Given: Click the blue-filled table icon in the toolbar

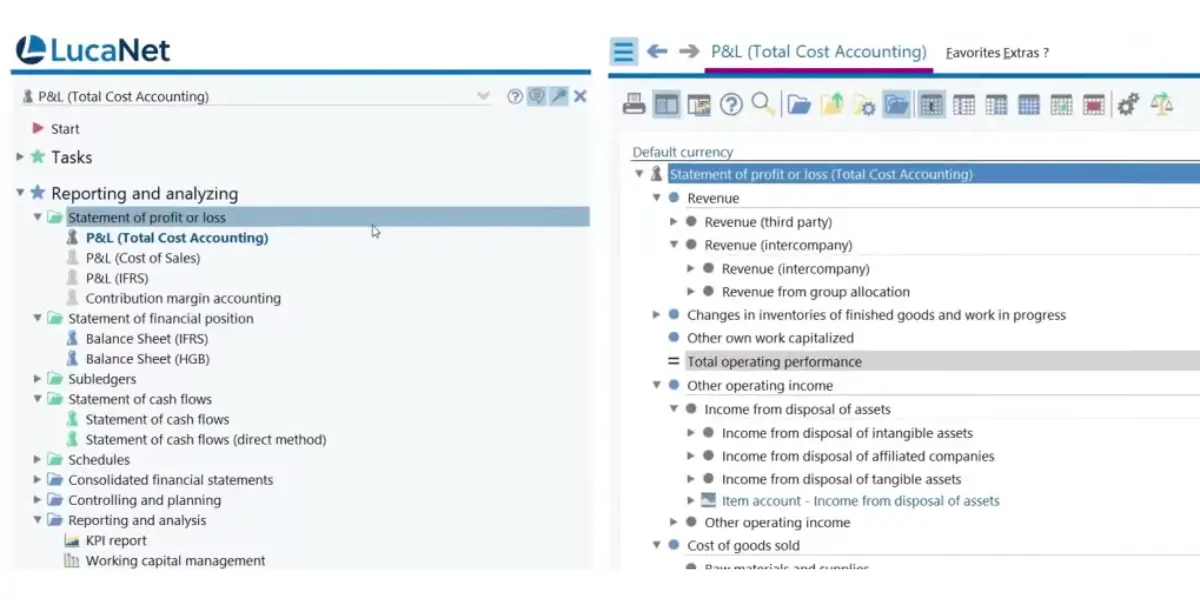Looking at the screenshot, I should [x=1029, y=104].
